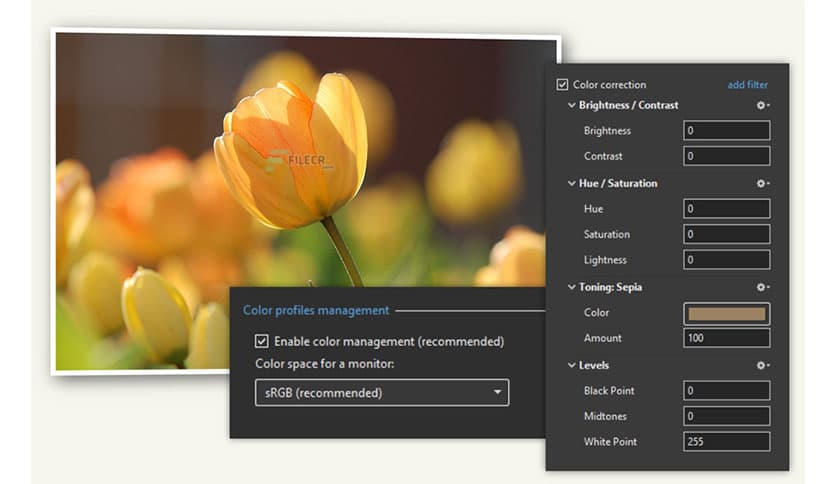This screenshot has height=484, width=836.
Task: Click the Hue value field
Action: point(727,208)
